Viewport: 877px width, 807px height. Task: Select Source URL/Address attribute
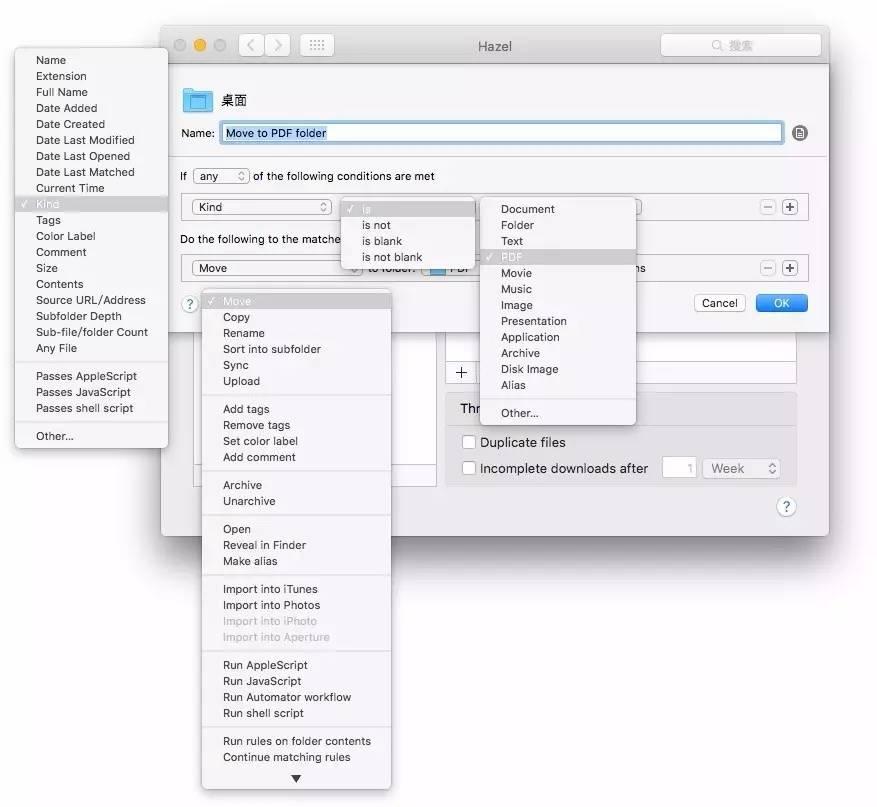[91, 300]
